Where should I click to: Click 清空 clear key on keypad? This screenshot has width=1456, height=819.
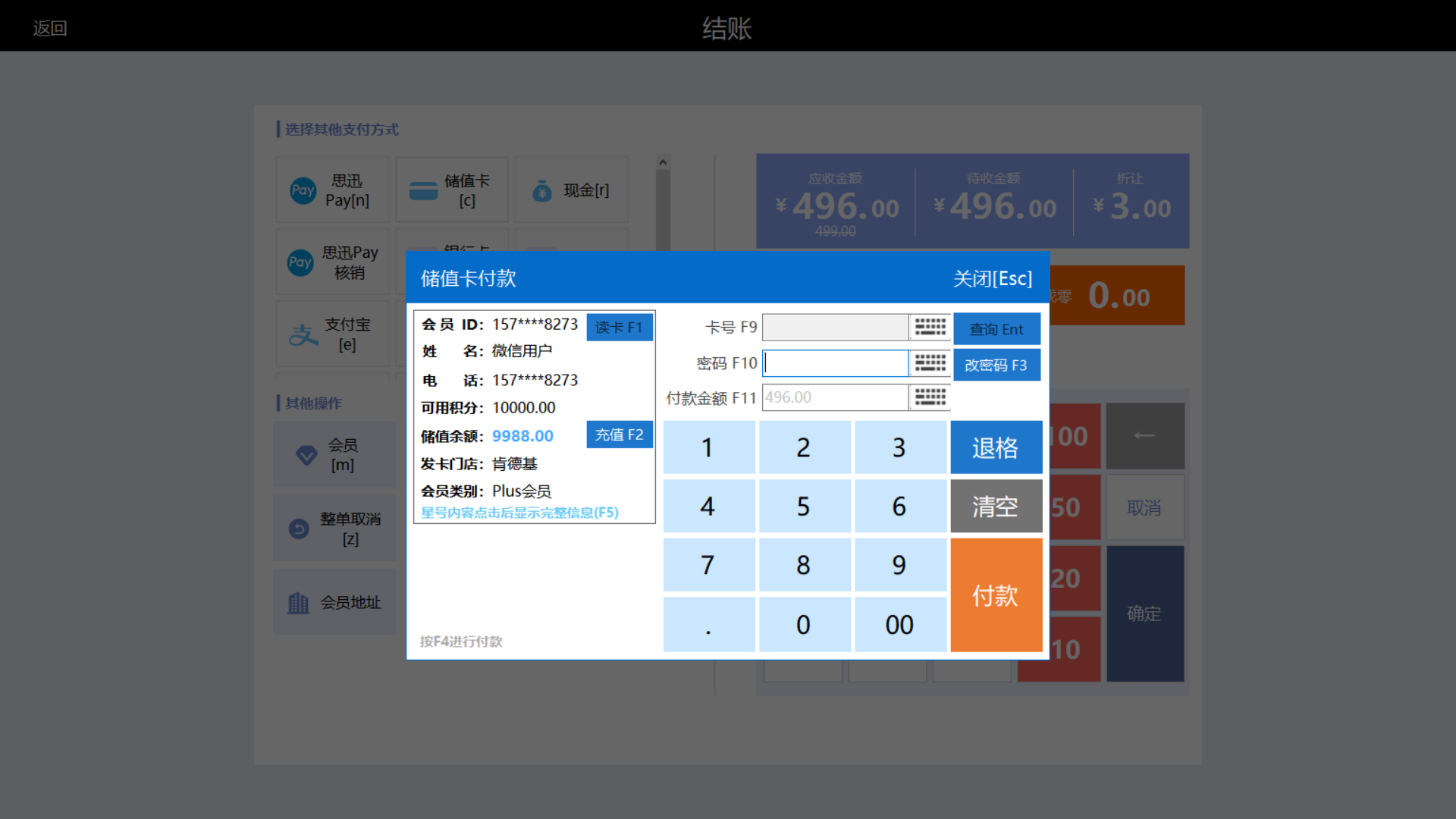coord(996,506)
